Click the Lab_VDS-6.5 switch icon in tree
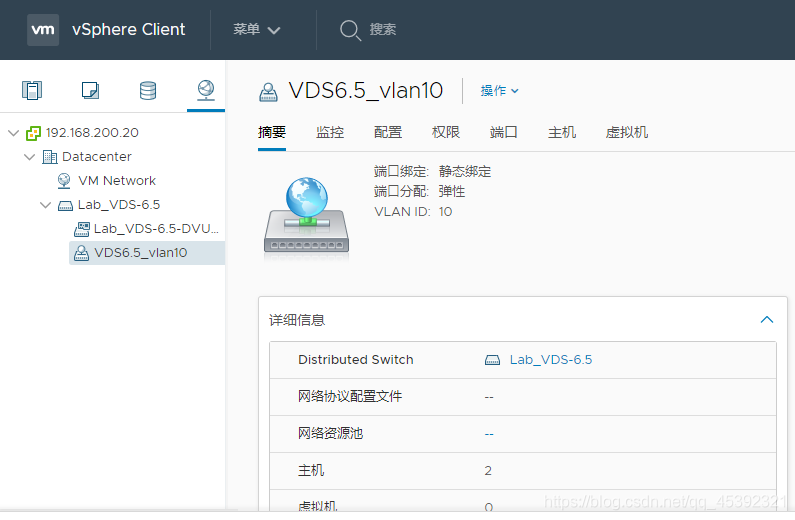795x520 pixels. point(65,205)
